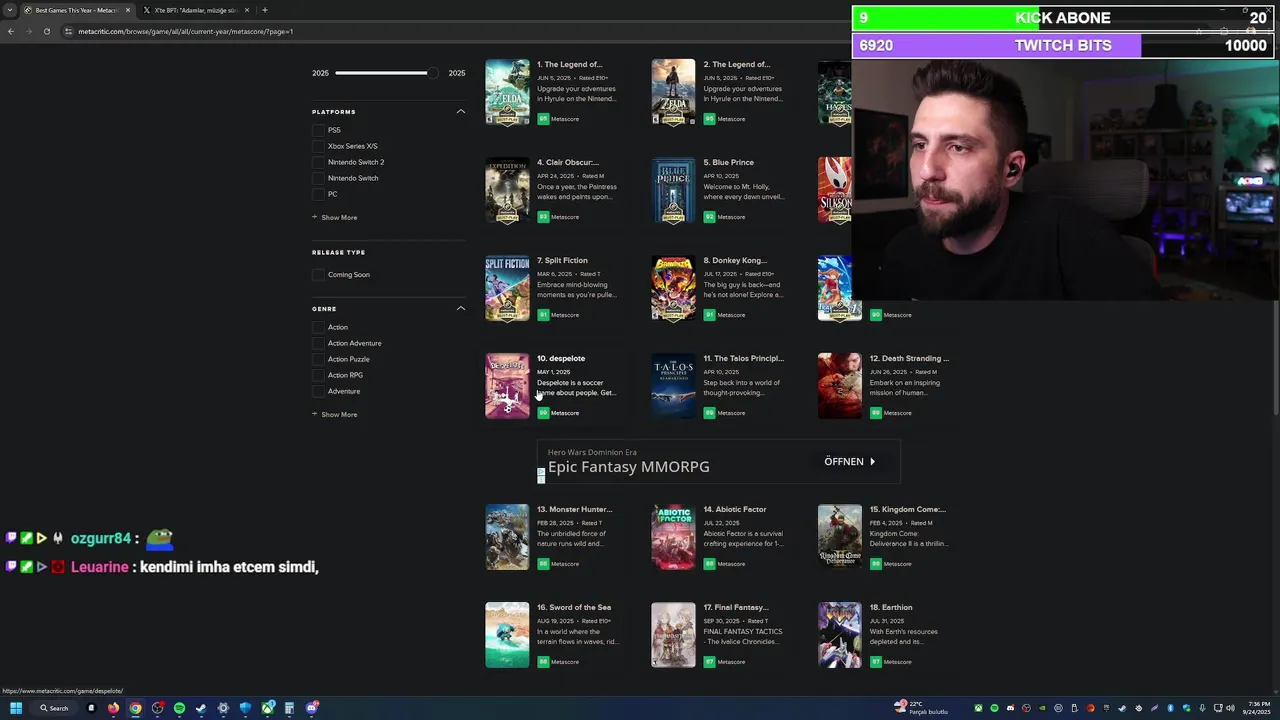Open the Clair Obscur game page
The image size is (1280, 720).
pyautogui.click(x=568, y=162)
